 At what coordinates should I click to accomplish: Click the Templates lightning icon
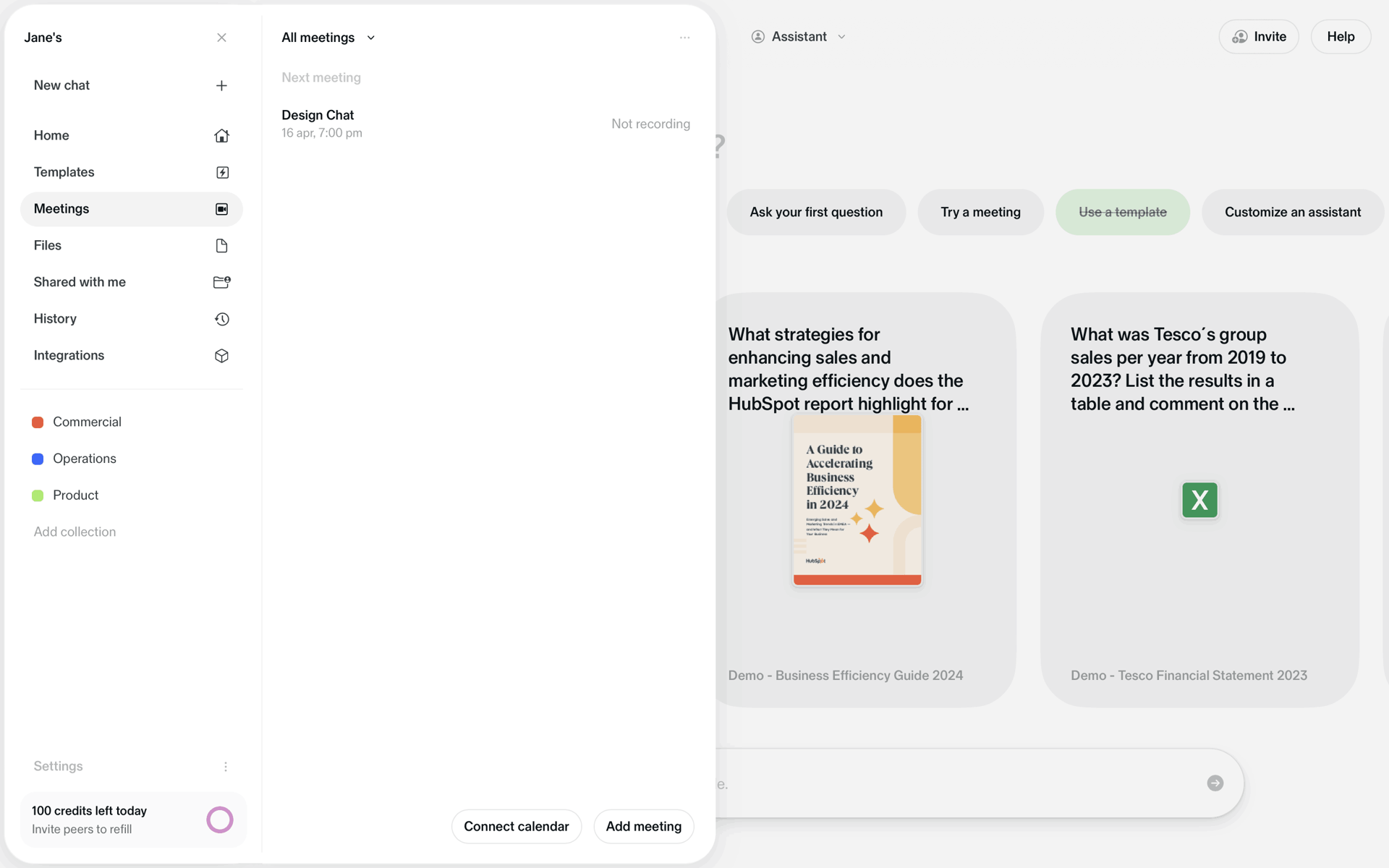[x=222, y=172]
